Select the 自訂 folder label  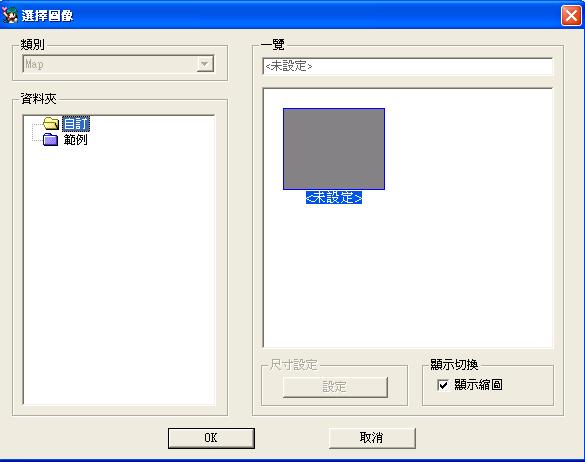[x=76, y=124]
